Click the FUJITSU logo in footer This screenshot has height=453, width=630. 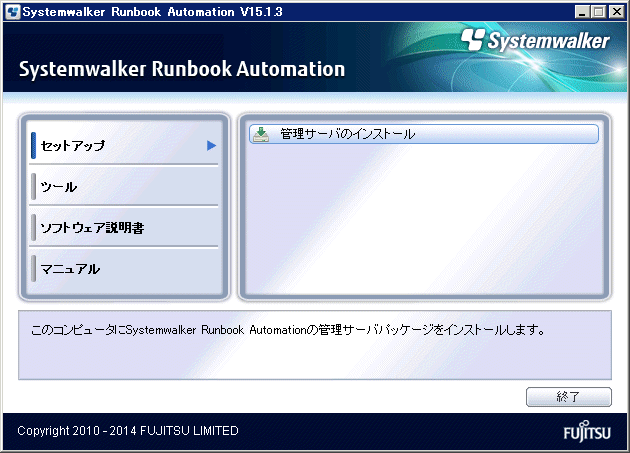[x=587, y=432]
